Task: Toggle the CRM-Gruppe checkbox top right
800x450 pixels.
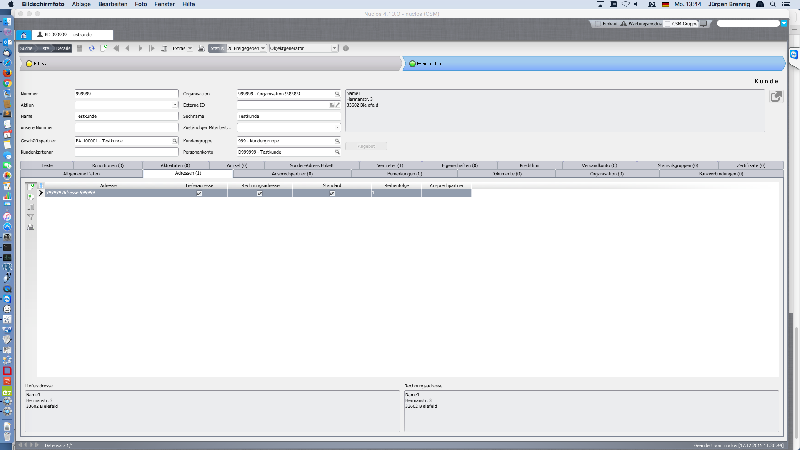Action: click(667, 23)
